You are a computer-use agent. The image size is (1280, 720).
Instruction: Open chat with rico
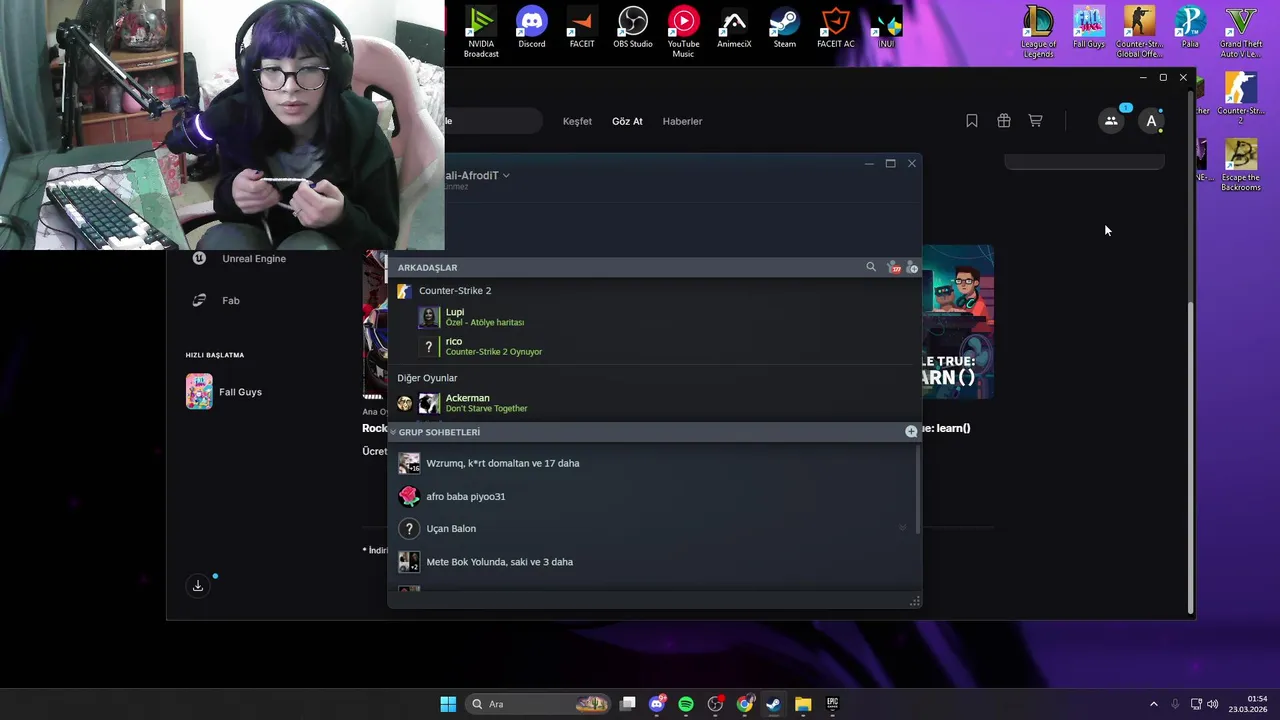coord(655,346)
